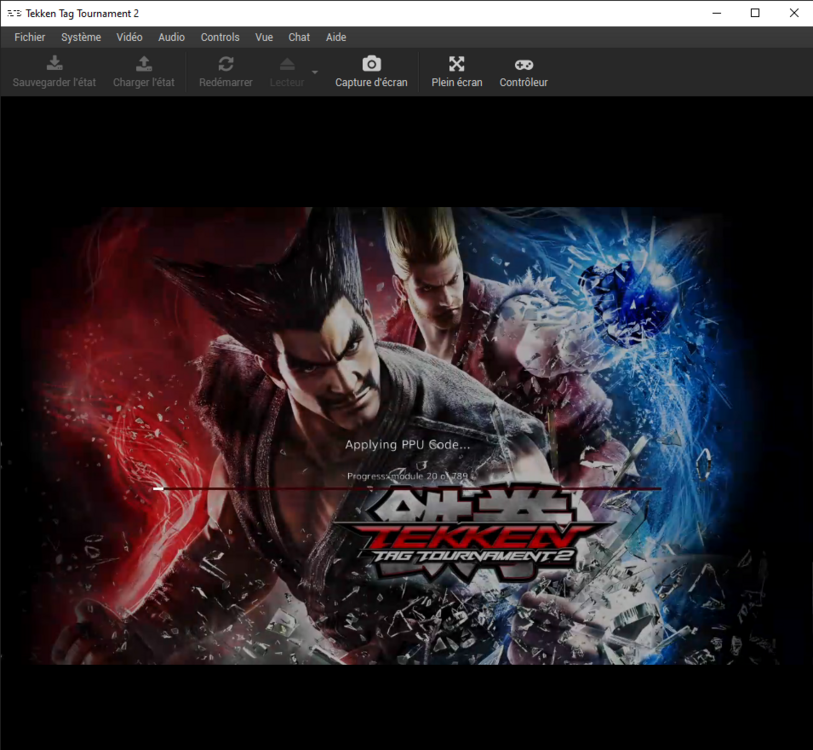Click the PPU loading progress bar
Screen dimensions: 813x750
click(x=406, y=489)
